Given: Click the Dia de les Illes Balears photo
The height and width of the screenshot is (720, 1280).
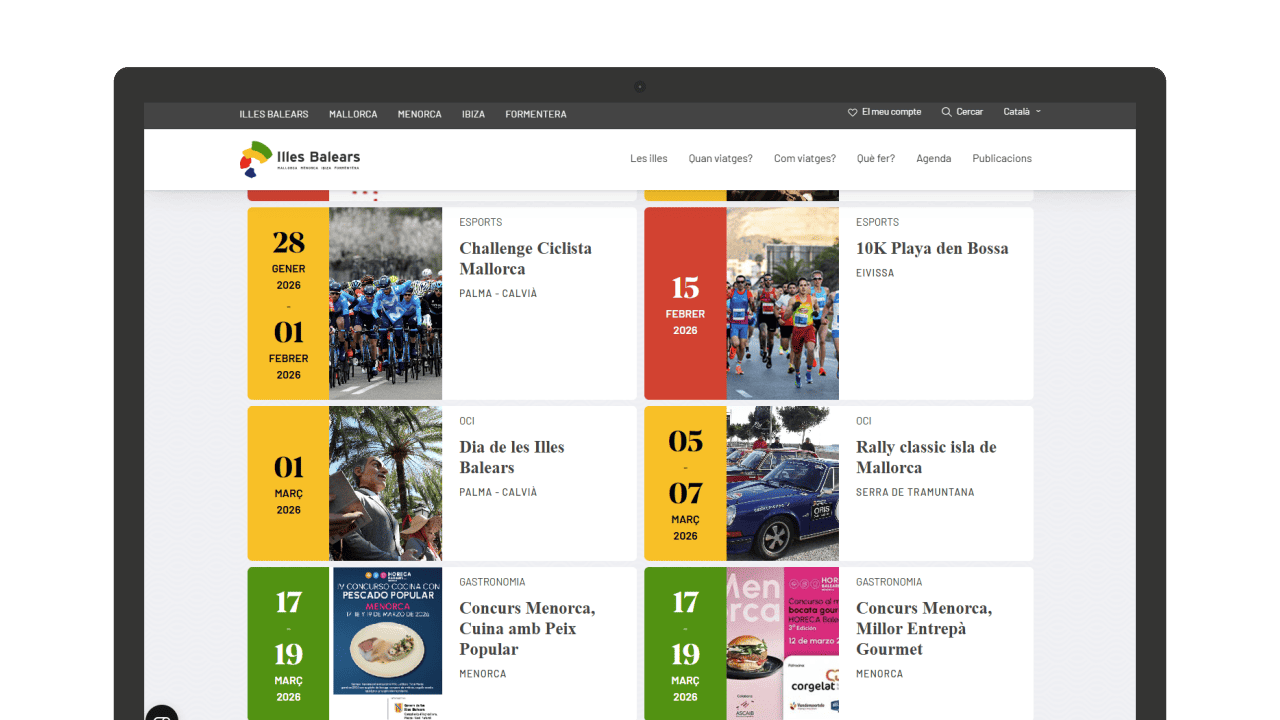Looking at the screenshot, I should point(385,483).
